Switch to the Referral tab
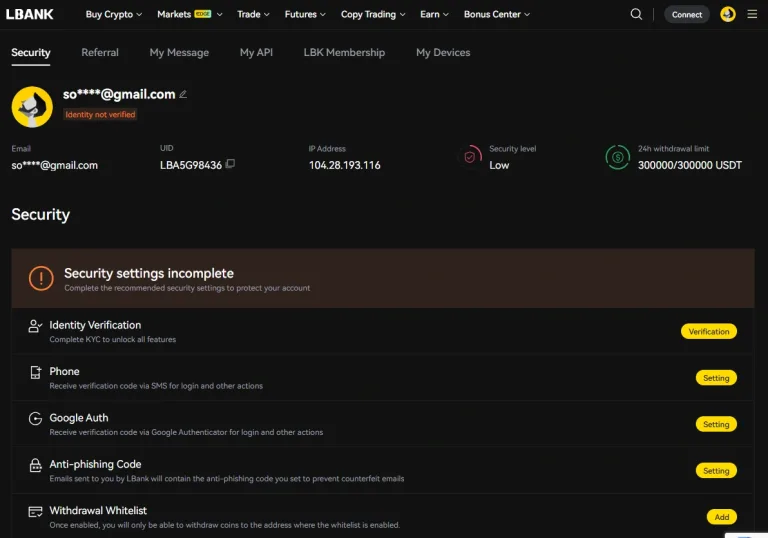768x538 pixels. pos(100,52)
